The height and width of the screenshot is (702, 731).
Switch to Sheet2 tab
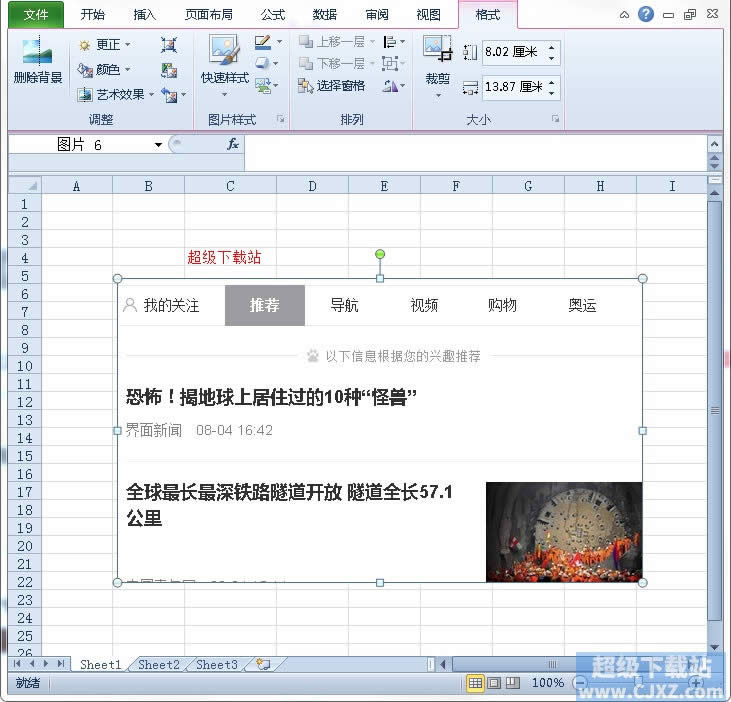159,664
